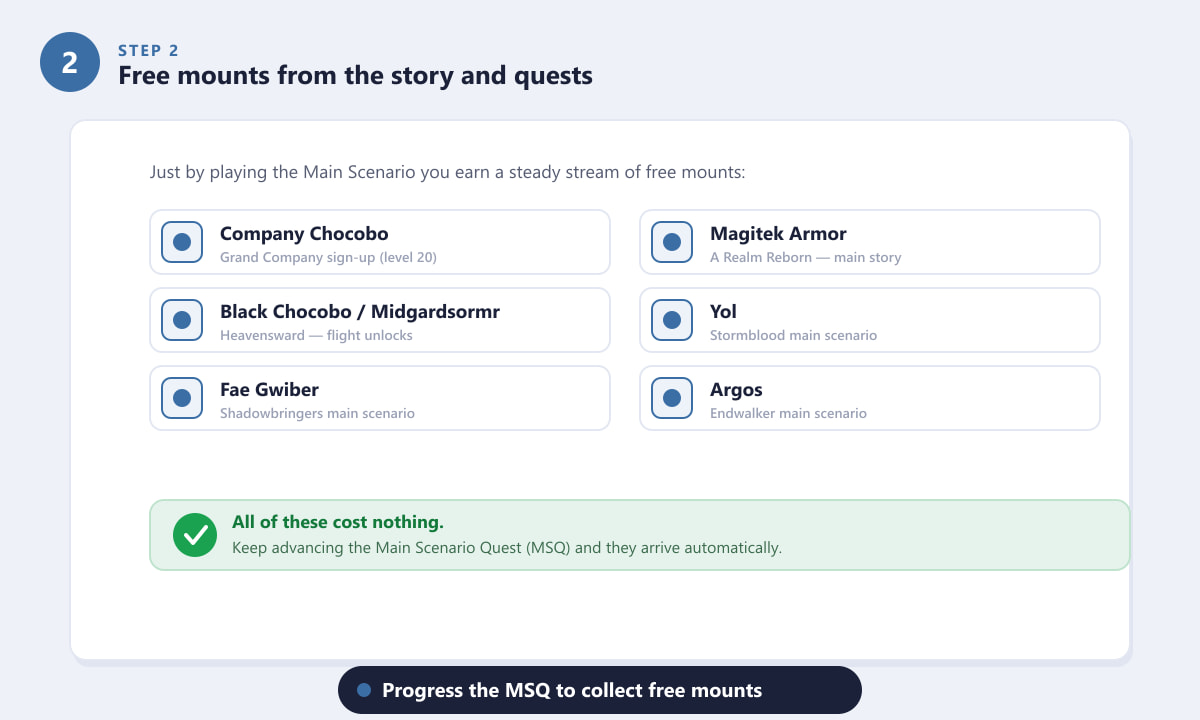The height and width of the screenshot is (720, 1200).
Task: Select the Fae Gwiber Shadowbringers card
Action: (380, 398)
